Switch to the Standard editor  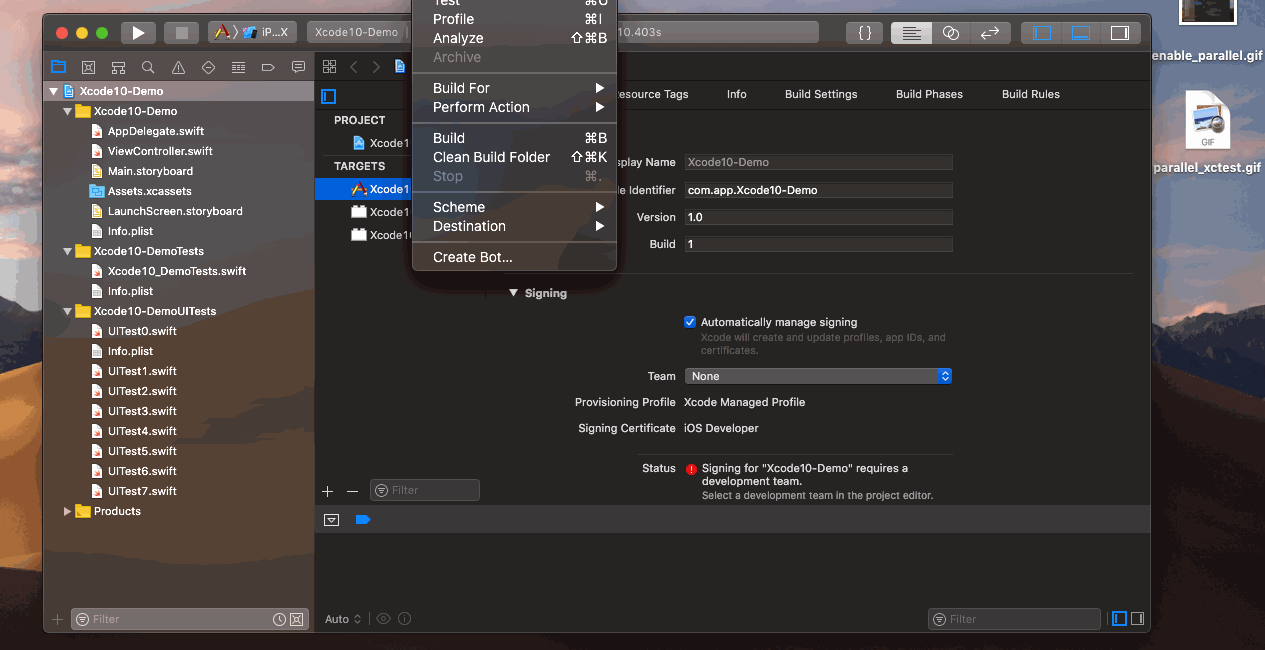click(911, 33)
